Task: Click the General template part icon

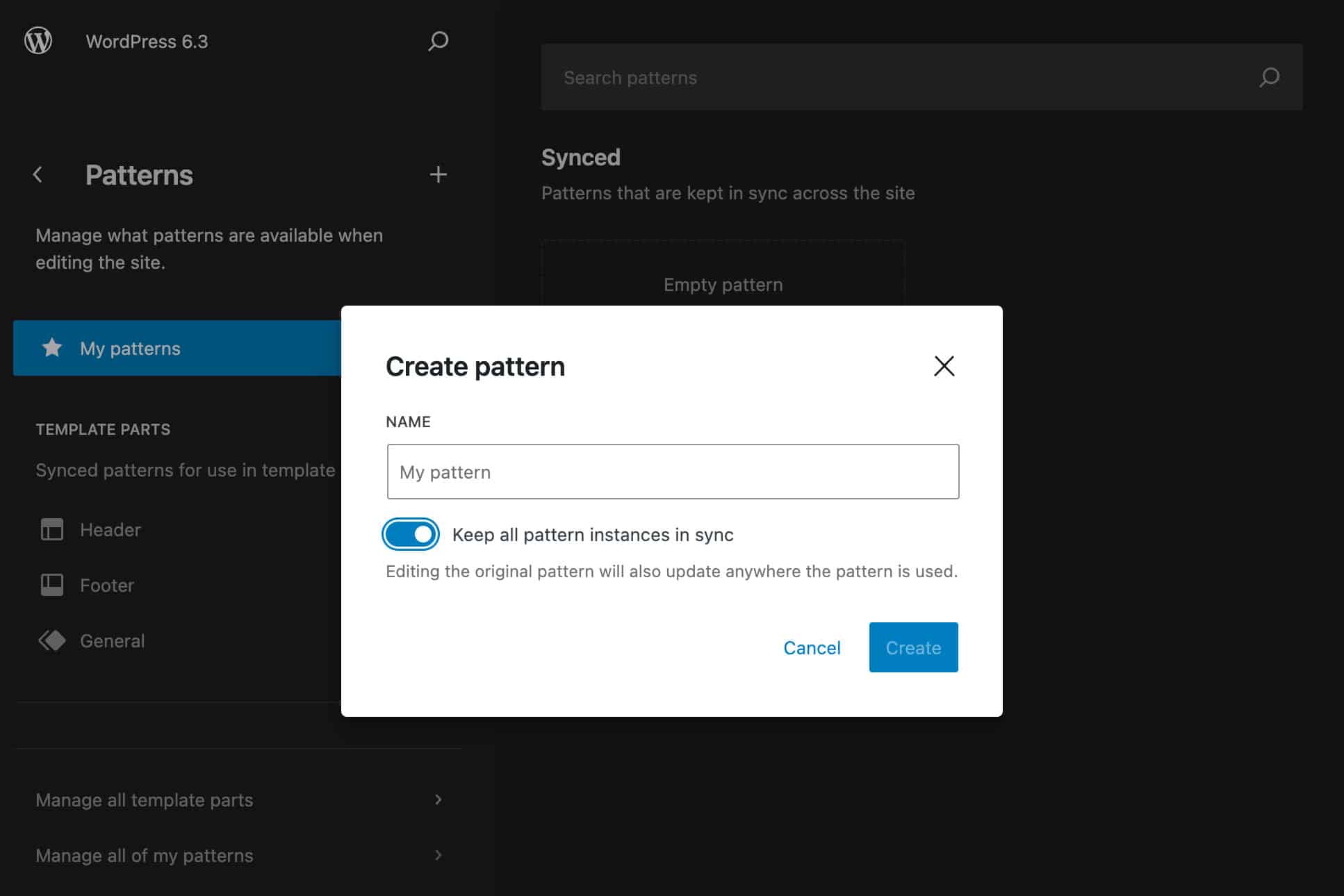Action: point(52,640)
